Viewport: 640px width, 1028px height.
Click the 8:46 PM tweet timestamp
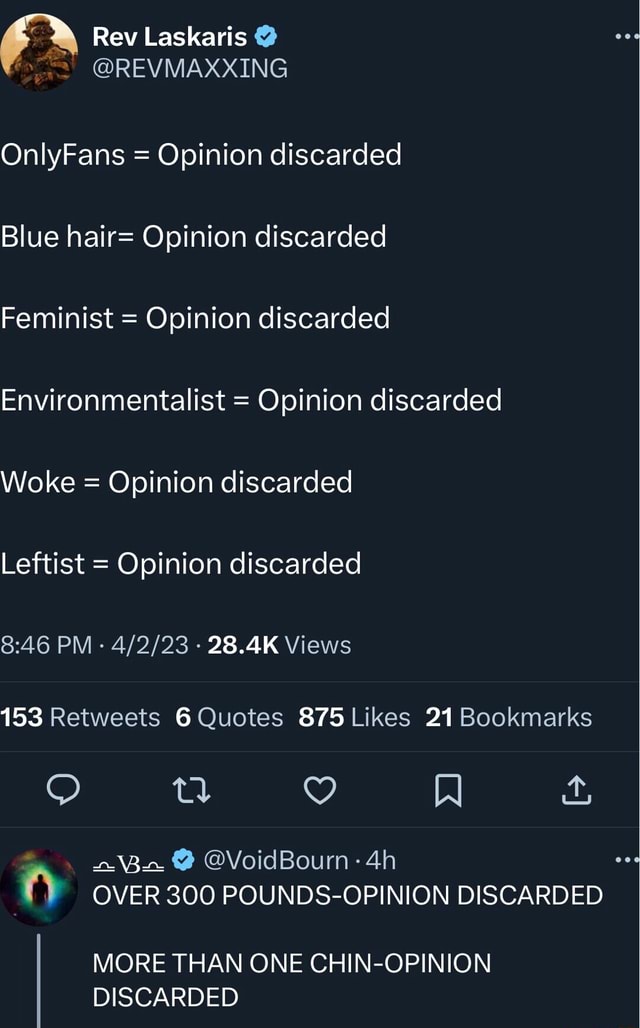tap(49, 645)
